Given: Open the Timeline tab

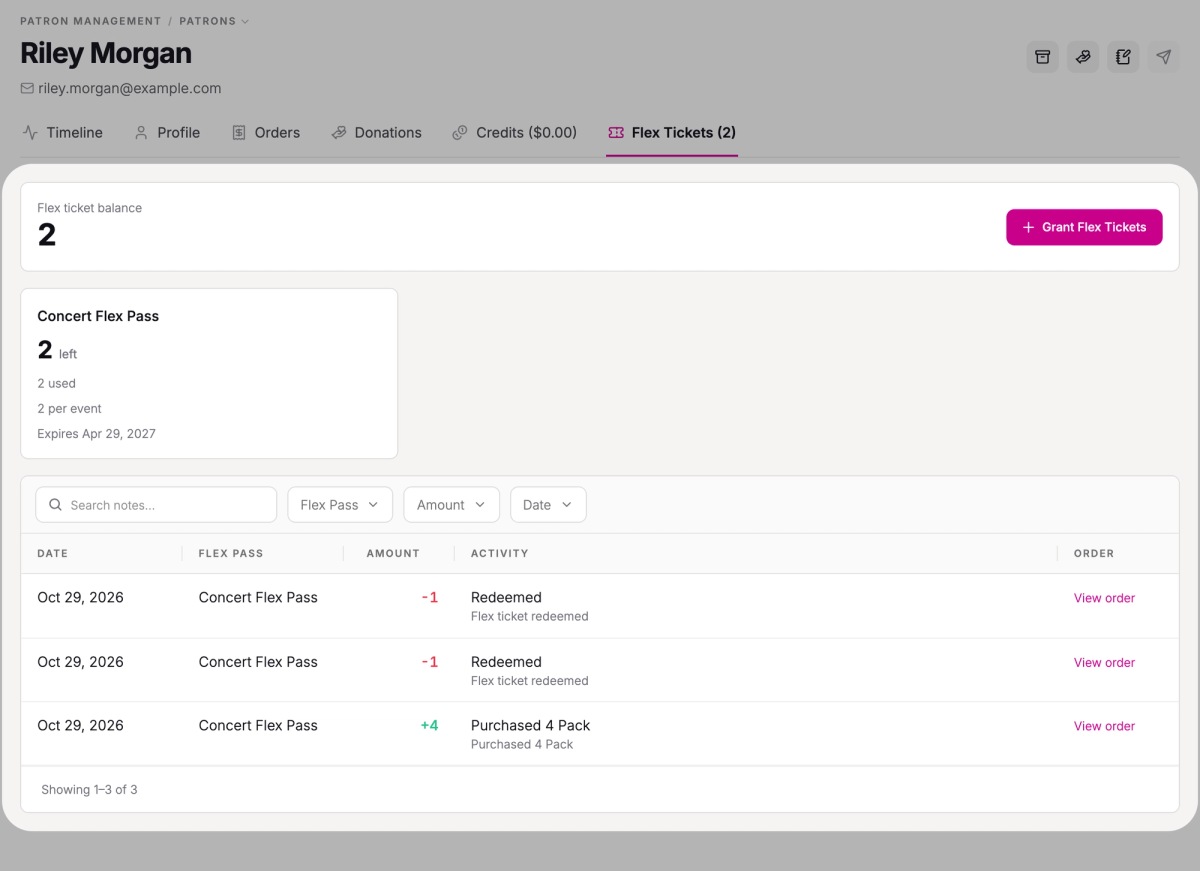Looking at the screenshot, I should pyautogui.click(x=62, y=132).
